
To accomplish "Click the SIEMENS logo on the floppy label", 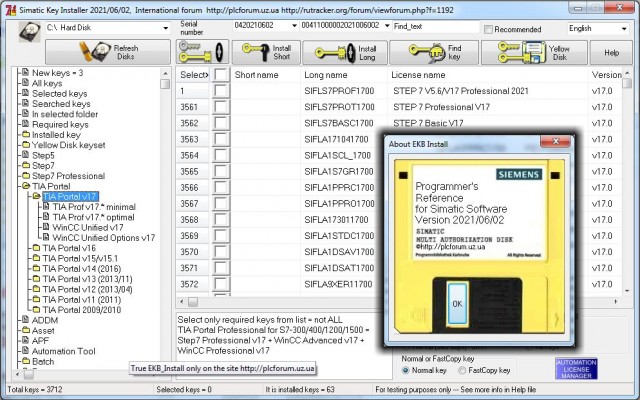I will [x=519, y=174].
